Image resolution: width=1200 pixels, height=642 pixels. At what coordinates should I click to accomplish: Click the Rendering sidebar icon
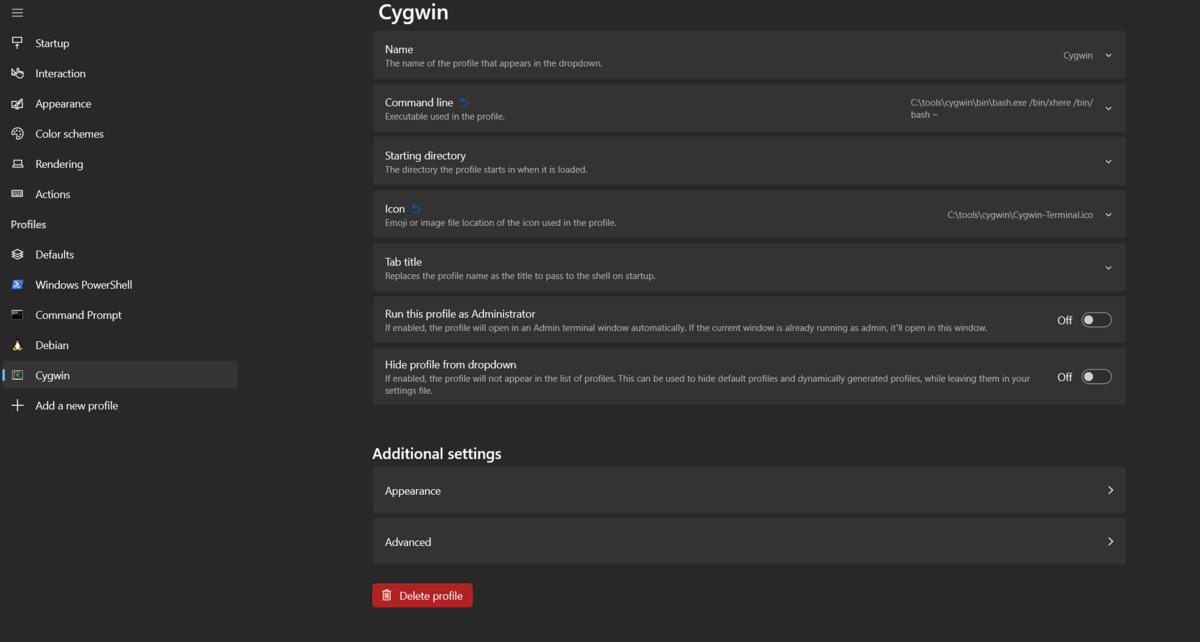17,164
